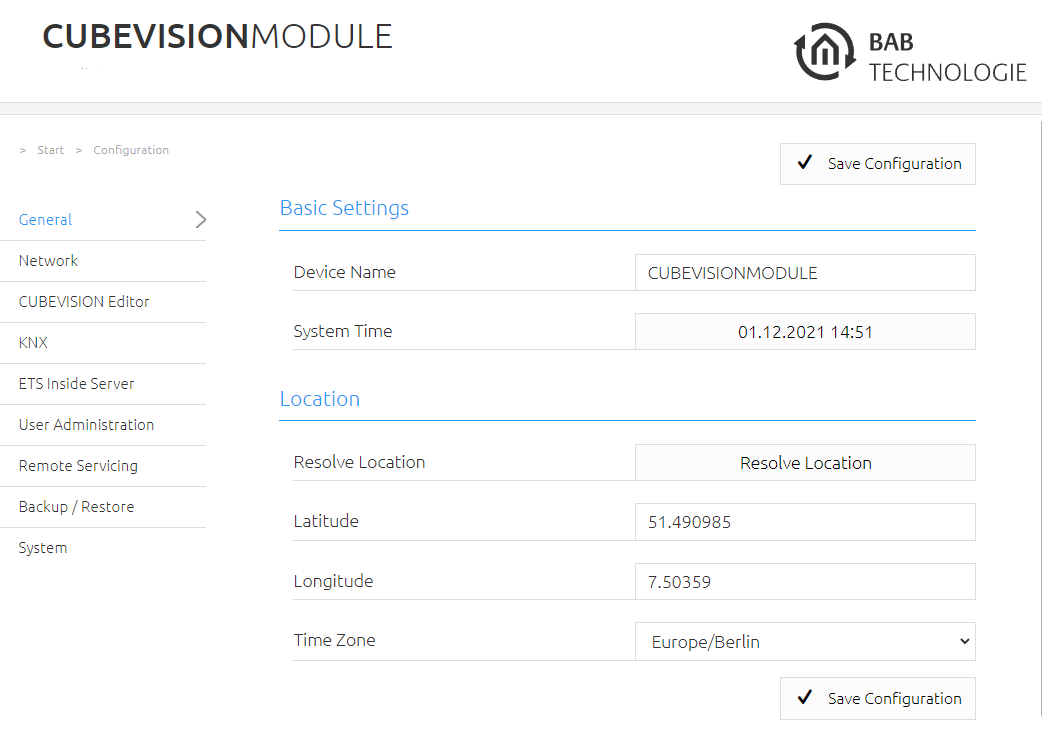
Task: Select Remote Servicing in sidebar
Action: coord(78,466)
